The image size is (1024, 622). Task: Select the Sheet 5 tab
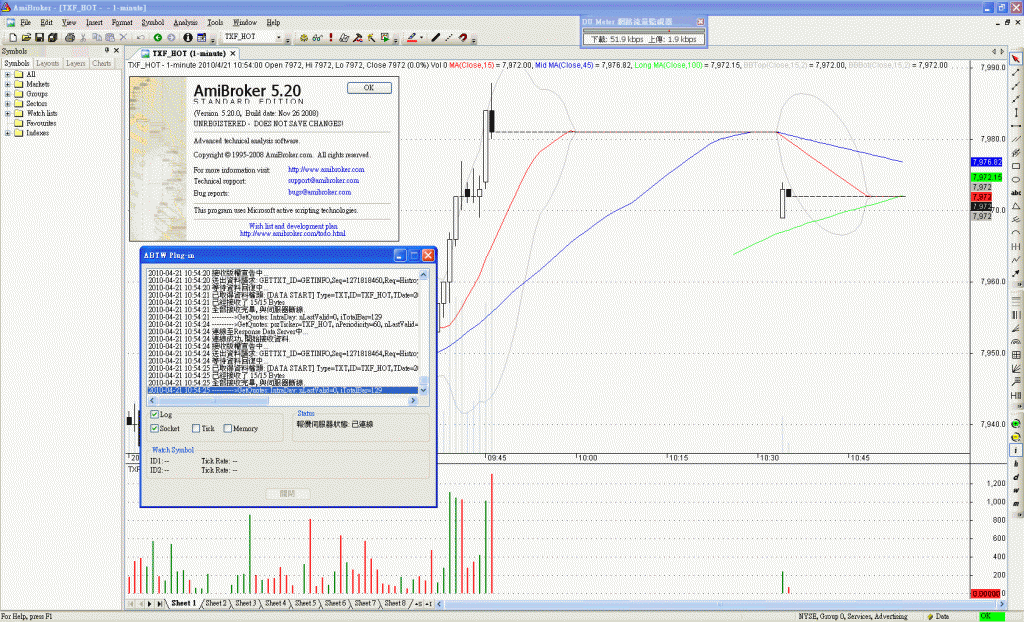[305, 604]
